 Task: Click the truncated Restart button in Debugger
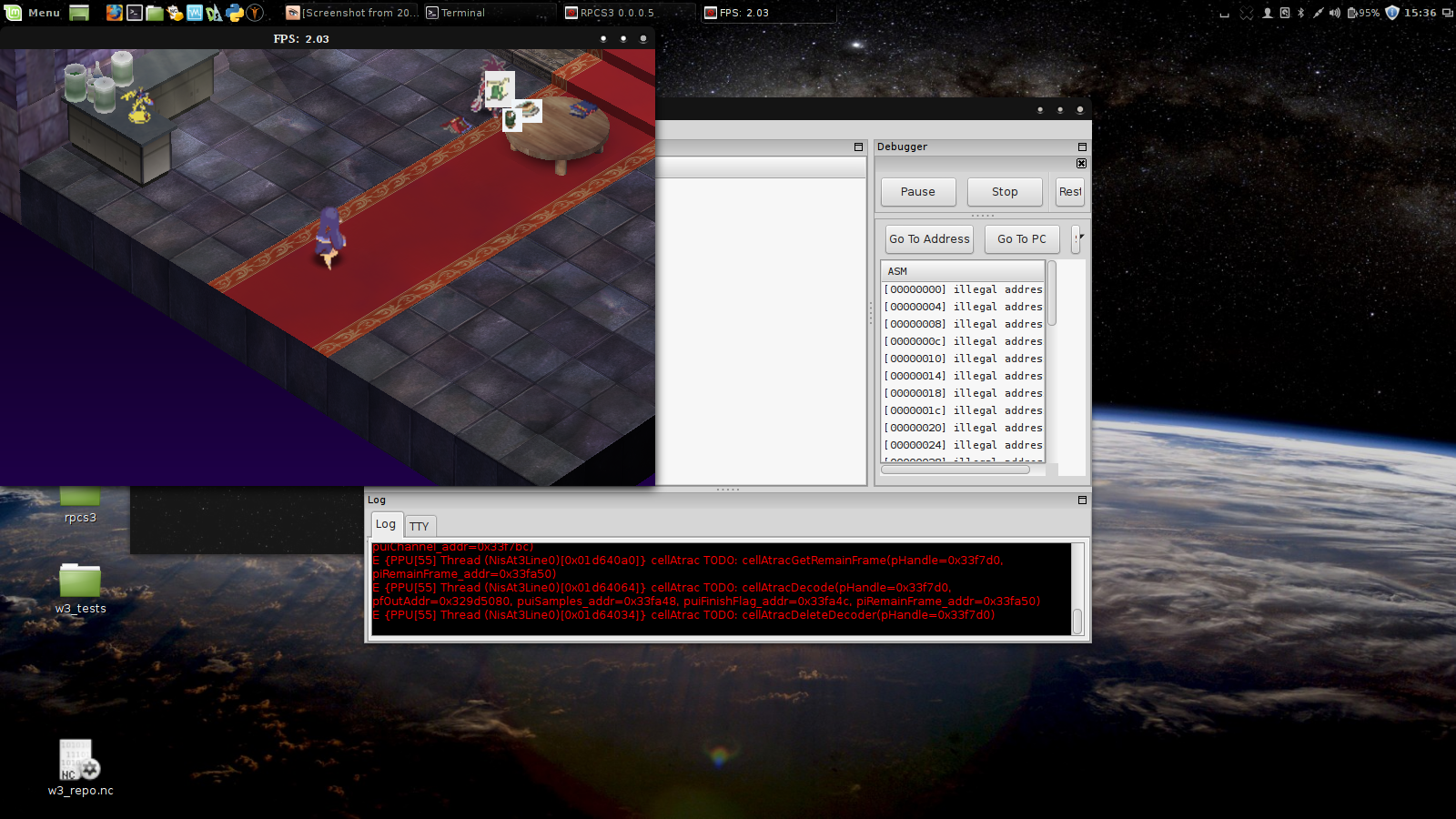tap(1070, 192)
